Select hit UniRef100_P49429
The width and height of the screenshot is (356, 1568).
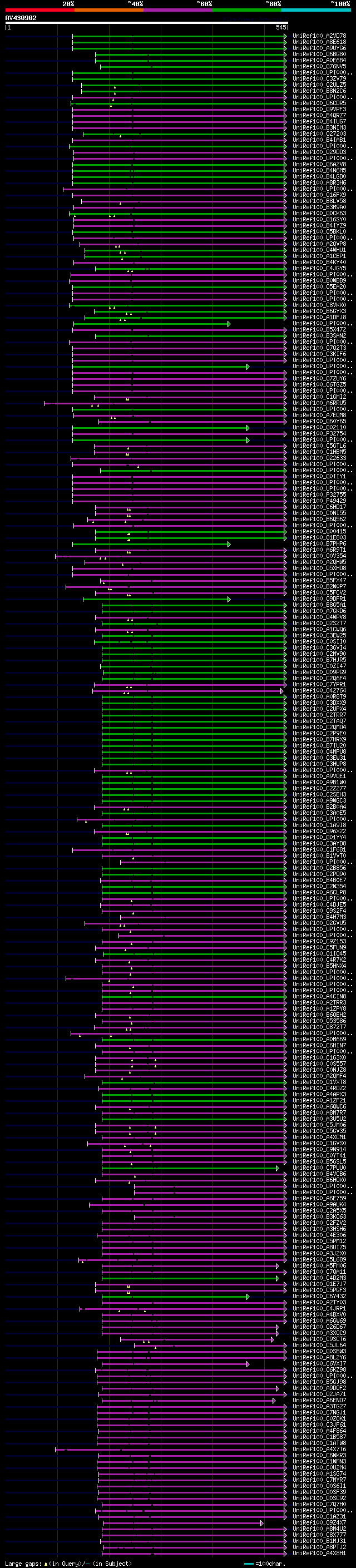click(319, 501)
